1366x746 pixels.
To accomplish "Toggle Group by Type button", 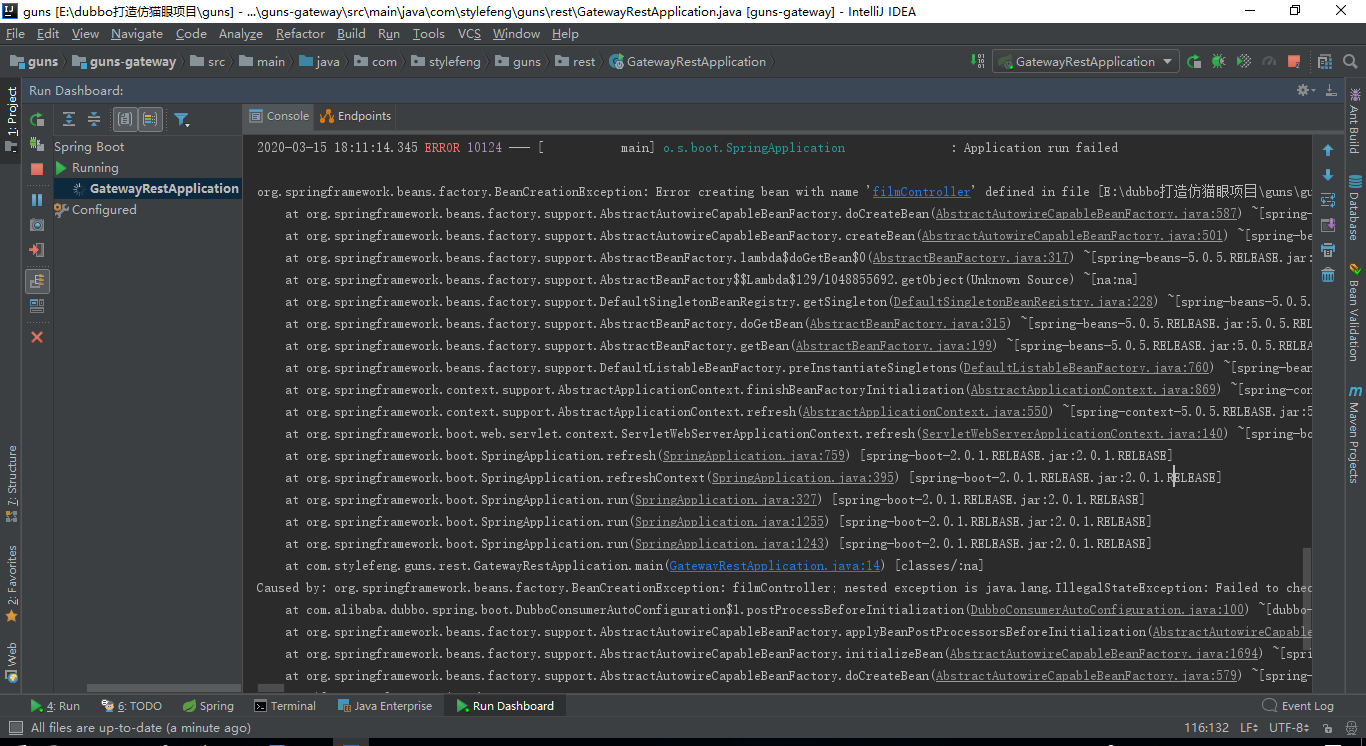I will click(x=125, y=119).
